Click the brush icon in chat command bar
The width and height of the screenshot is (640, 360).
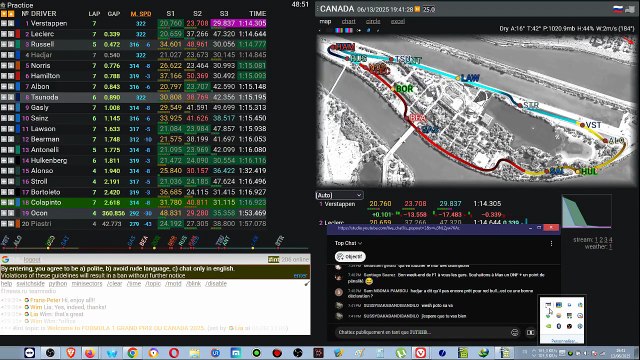tap(307, 283)
